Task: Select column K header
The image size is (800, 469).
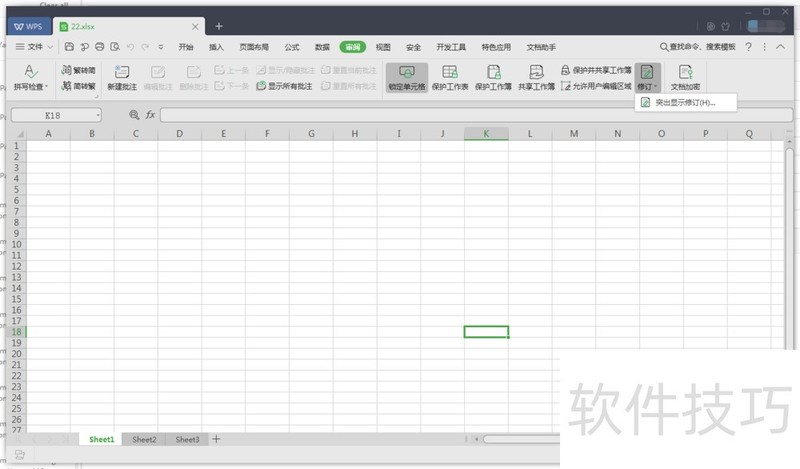Action: tap(486, 134)
